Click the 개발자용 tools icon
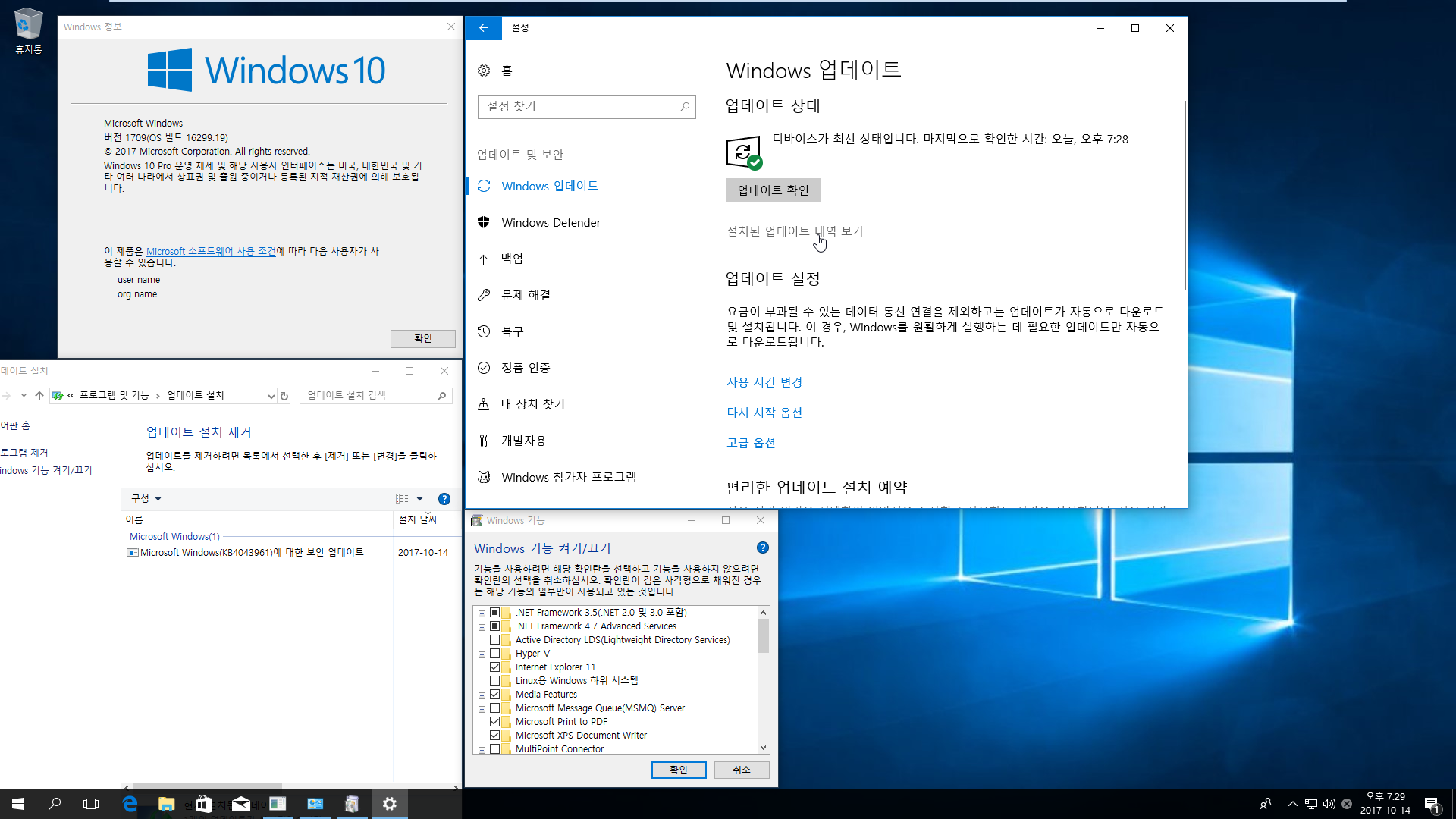The width and height of the screenshot is (1456, 819). pyautogui.click(x=484, y=441)
